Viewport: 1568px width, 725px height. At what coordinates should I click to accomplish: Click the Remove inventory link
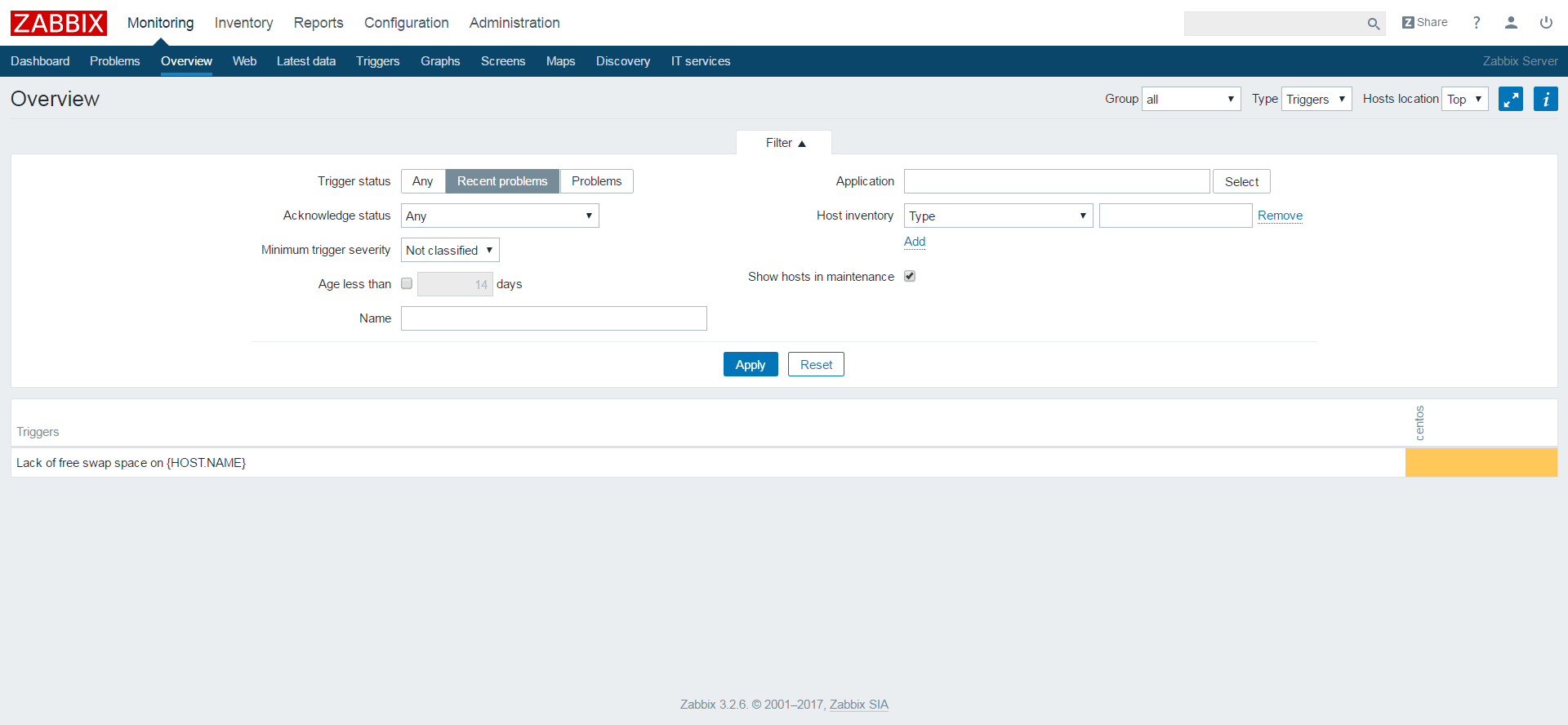(x=1280, y=216)
